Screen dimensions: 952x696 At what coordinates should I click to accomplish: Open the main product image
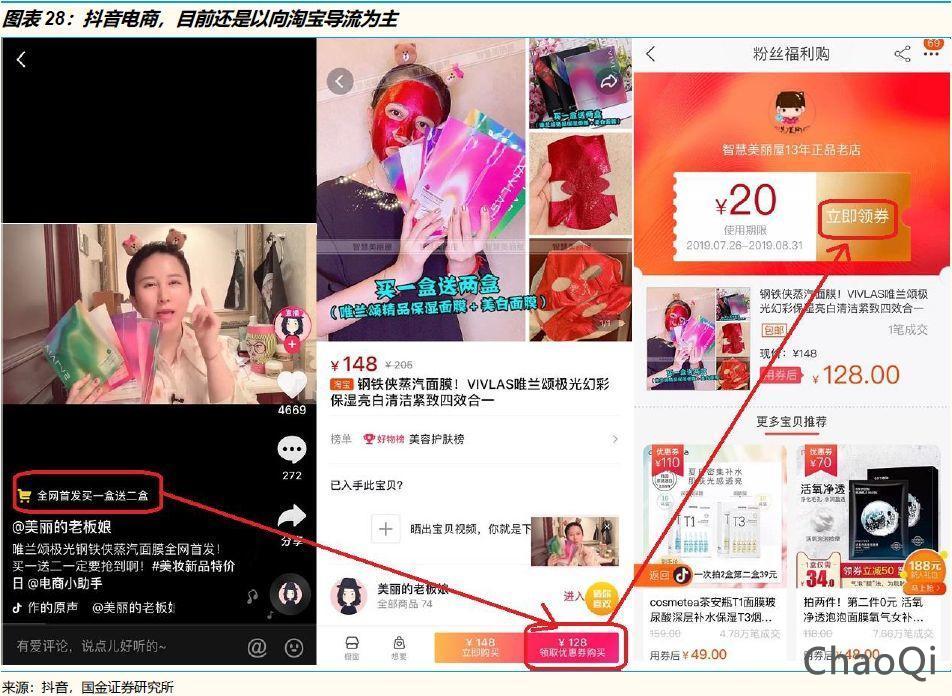(421, 189)
